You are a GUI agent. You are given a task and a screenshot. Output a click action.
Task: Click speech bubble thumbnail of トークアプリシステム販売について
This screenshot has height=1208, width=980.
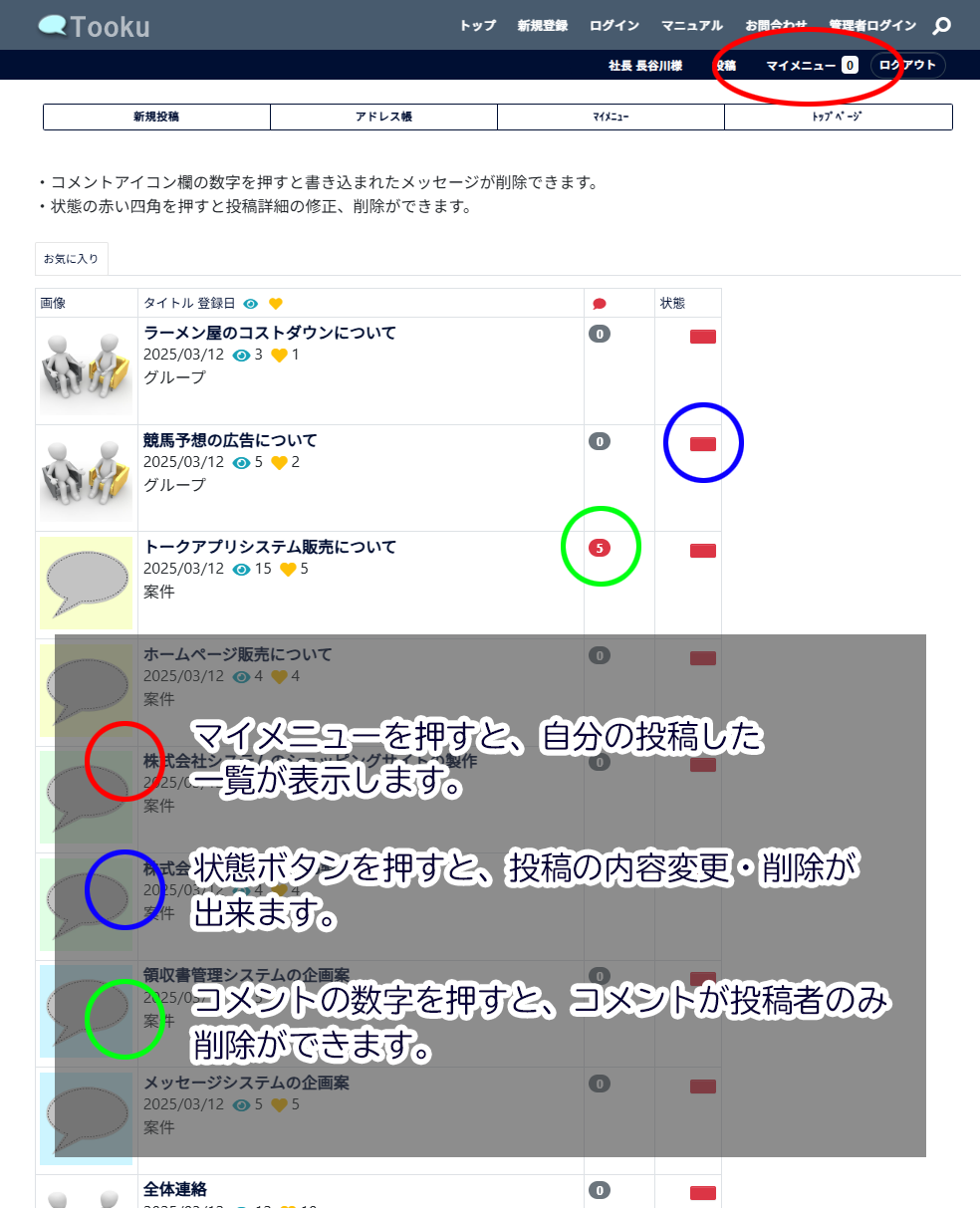[86, 583]
